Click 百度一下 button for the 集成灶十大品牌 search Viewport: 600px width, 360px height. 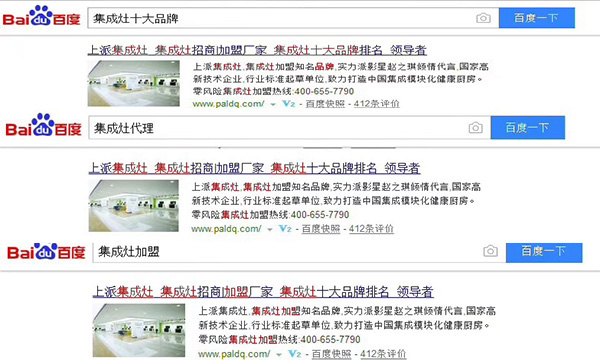[536, 18]
